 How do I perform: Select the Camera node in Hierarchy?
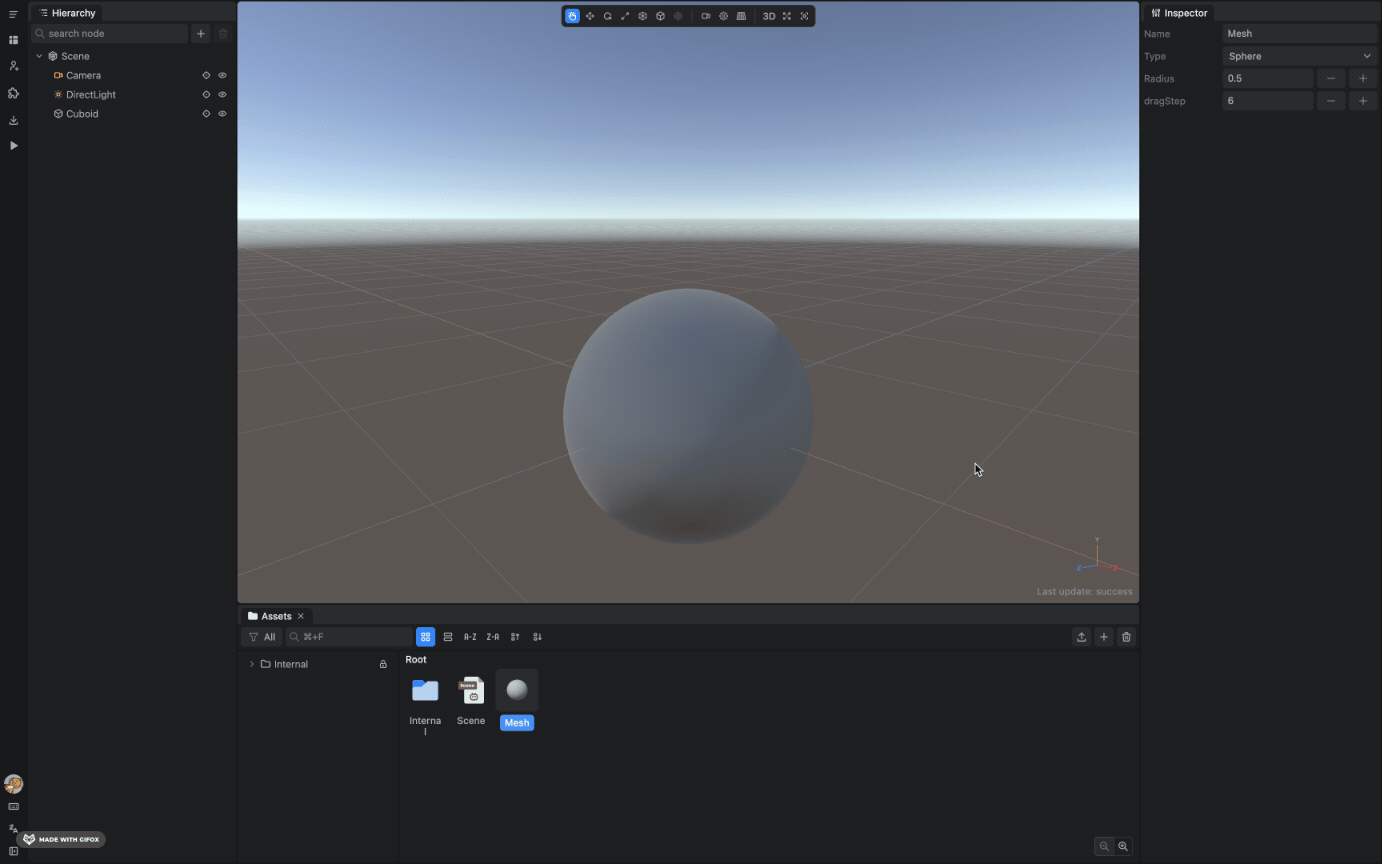click(x=83, y=75)
